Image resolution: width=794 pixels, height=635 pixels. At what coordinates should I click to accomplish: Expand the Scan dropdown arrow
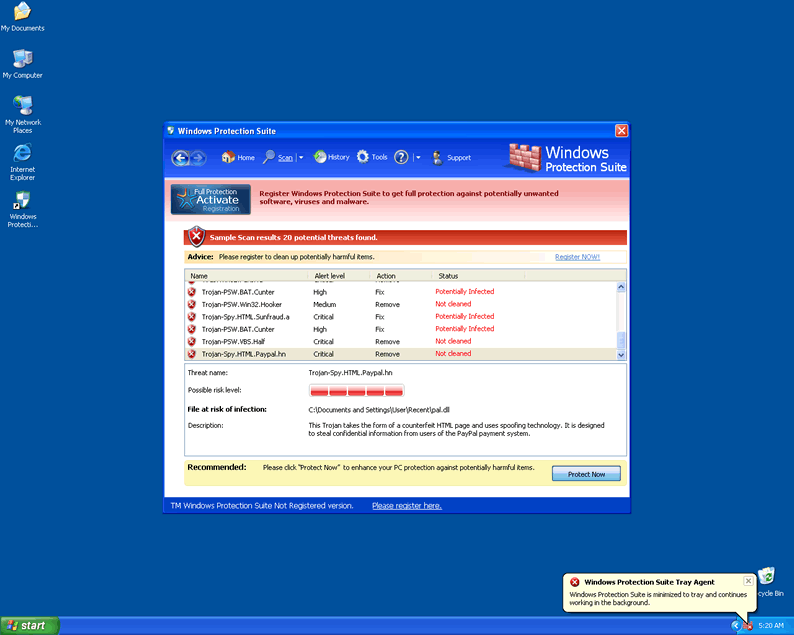(x=302, y=158)
